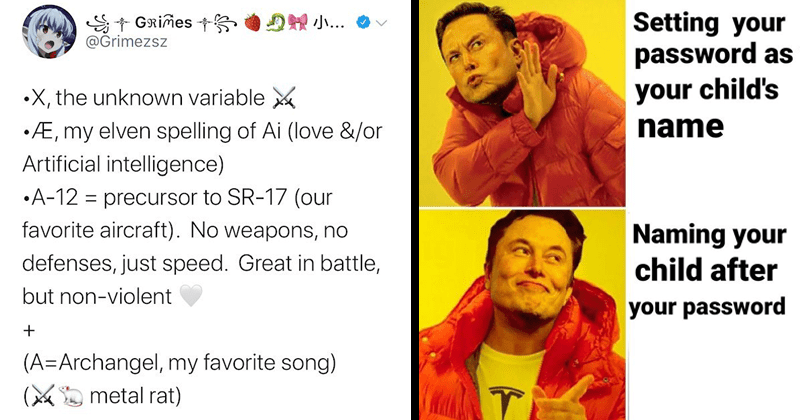This screenshot has width=800, height=420.
Task: Click crossed swords emoji beside the rat
Action: 43,396
